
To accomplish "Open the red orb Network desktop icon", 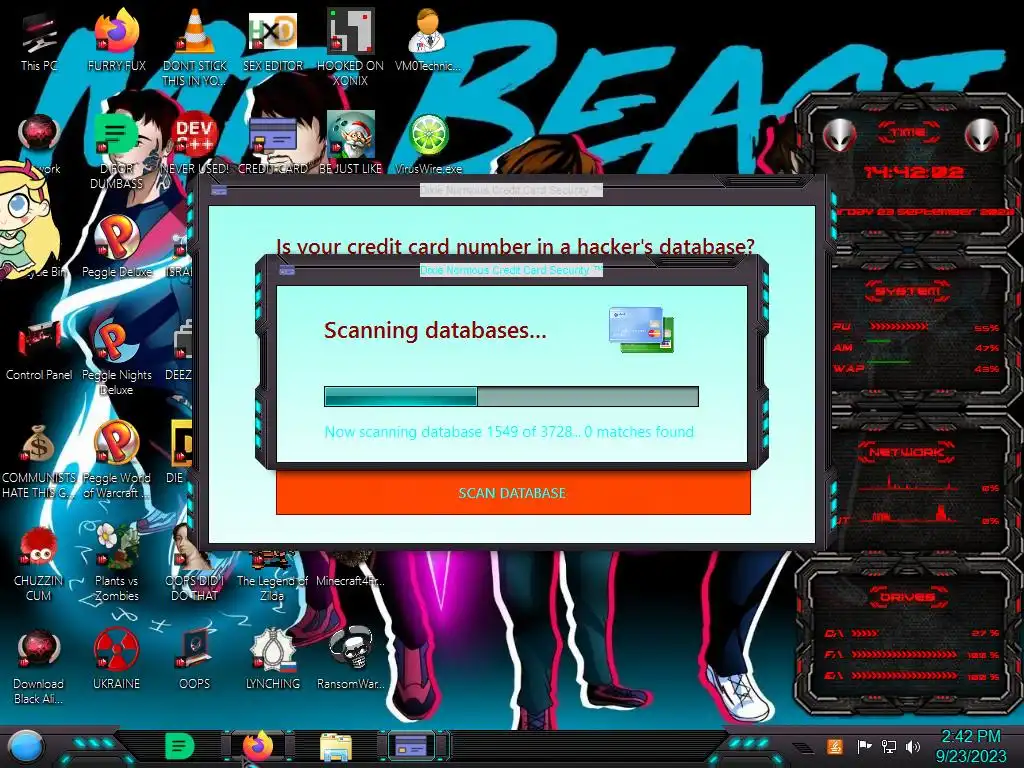I will [39, 144].
